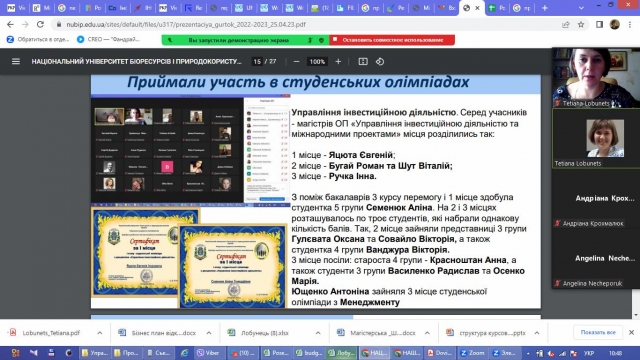Reload the current browser page
The height and width of the screenshot is (360, 640).
pyautogui.click(x=40, y=24)
